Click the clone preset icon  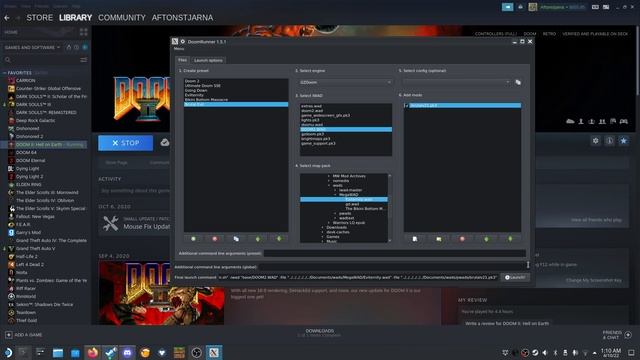click(x=236, y=239)
